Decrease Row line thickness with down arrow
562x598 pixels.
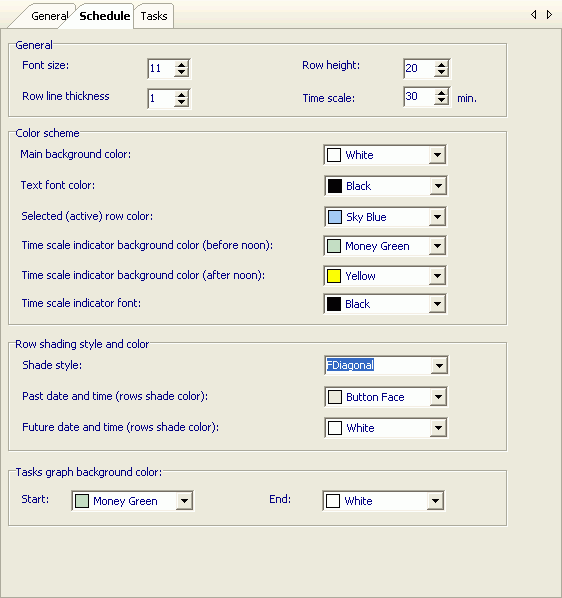[181, 102]
